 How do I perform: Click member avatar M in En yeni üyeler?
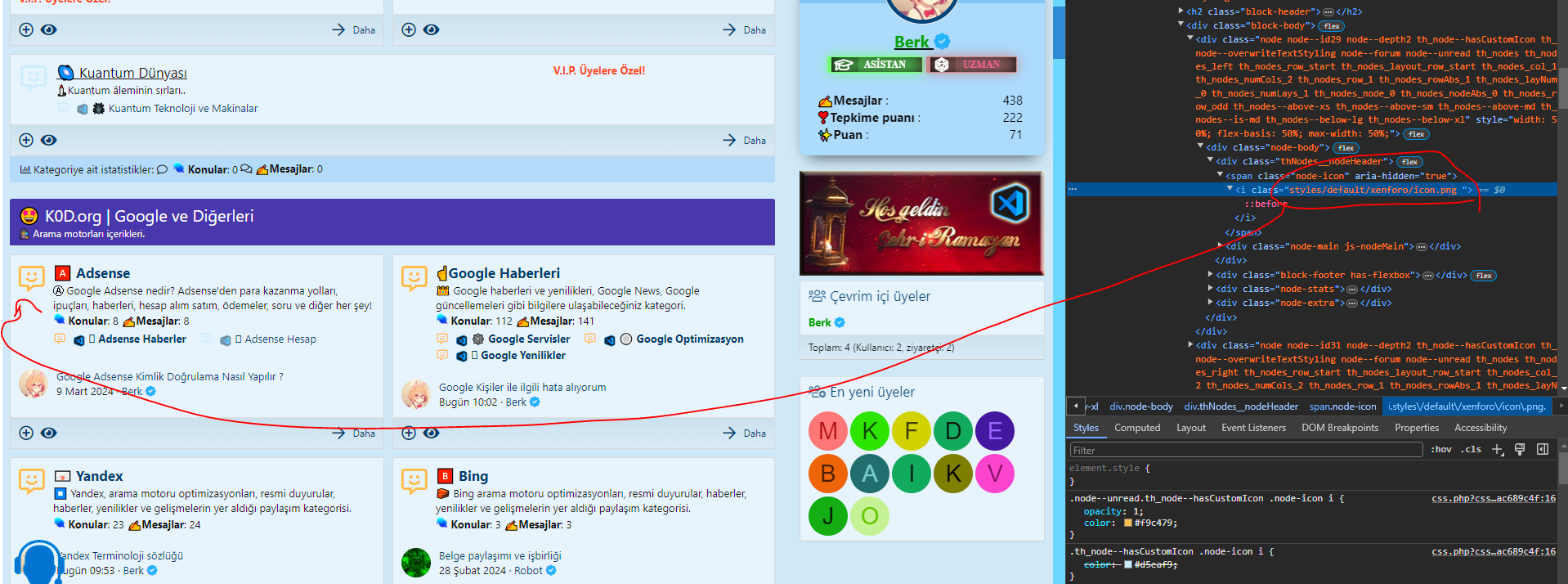pos(828,431)
